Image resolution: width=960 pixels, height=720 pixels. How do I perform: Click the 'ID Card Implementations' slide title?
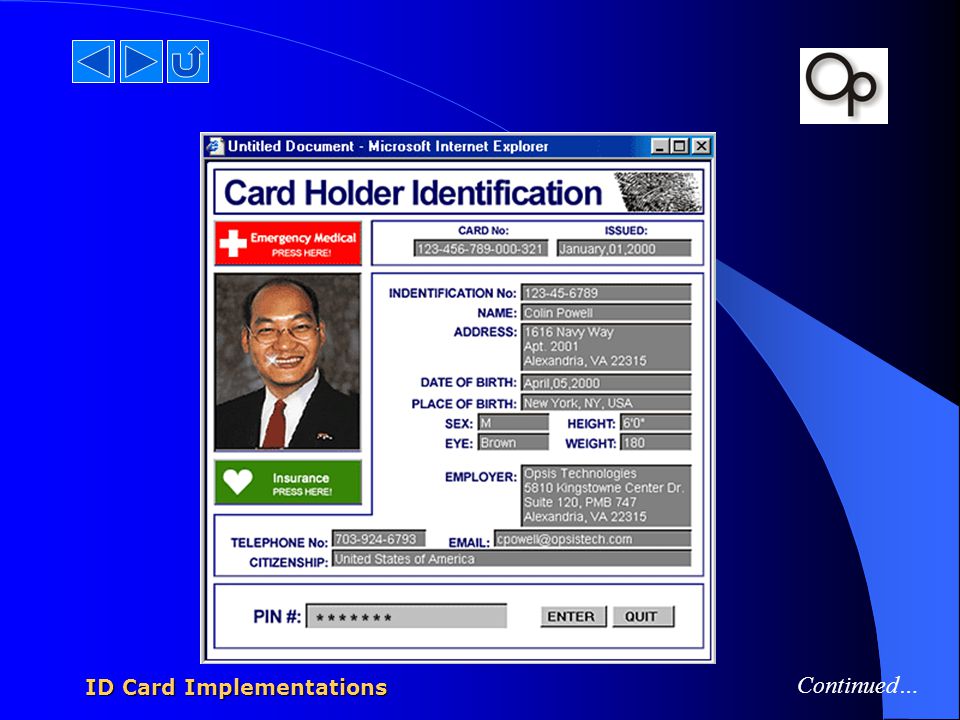pyautogui.click(x=236, y=687)
